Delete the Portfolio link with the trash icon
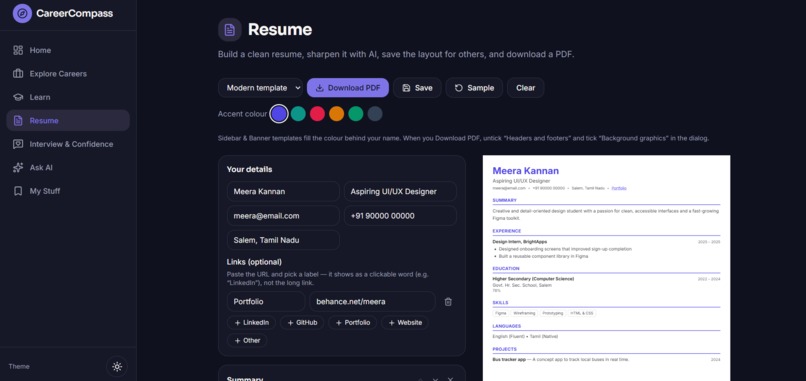The image size is (806, 381). tap(448, 302)
